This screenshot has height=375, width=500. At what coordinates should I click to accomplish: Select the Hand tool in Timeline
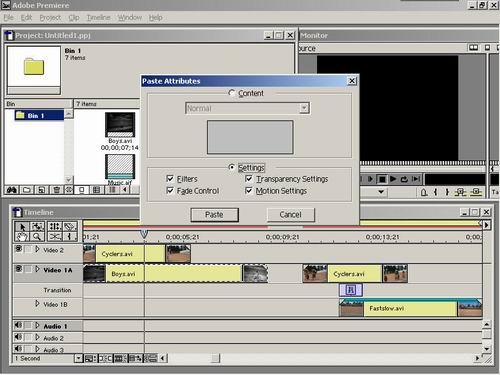tap(22, 237)
